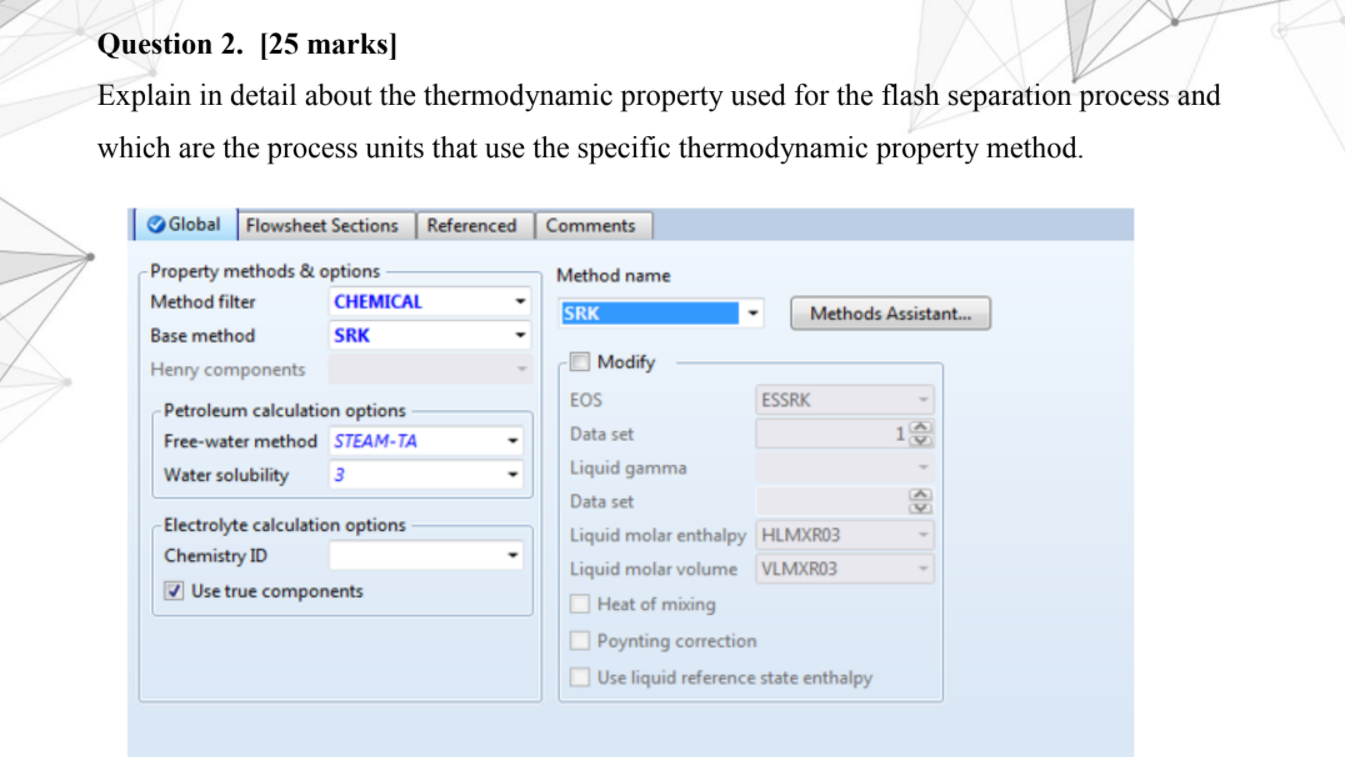Open the EOS dropdown showing ESSRK
1345x757 pixels.
[845, 400]
